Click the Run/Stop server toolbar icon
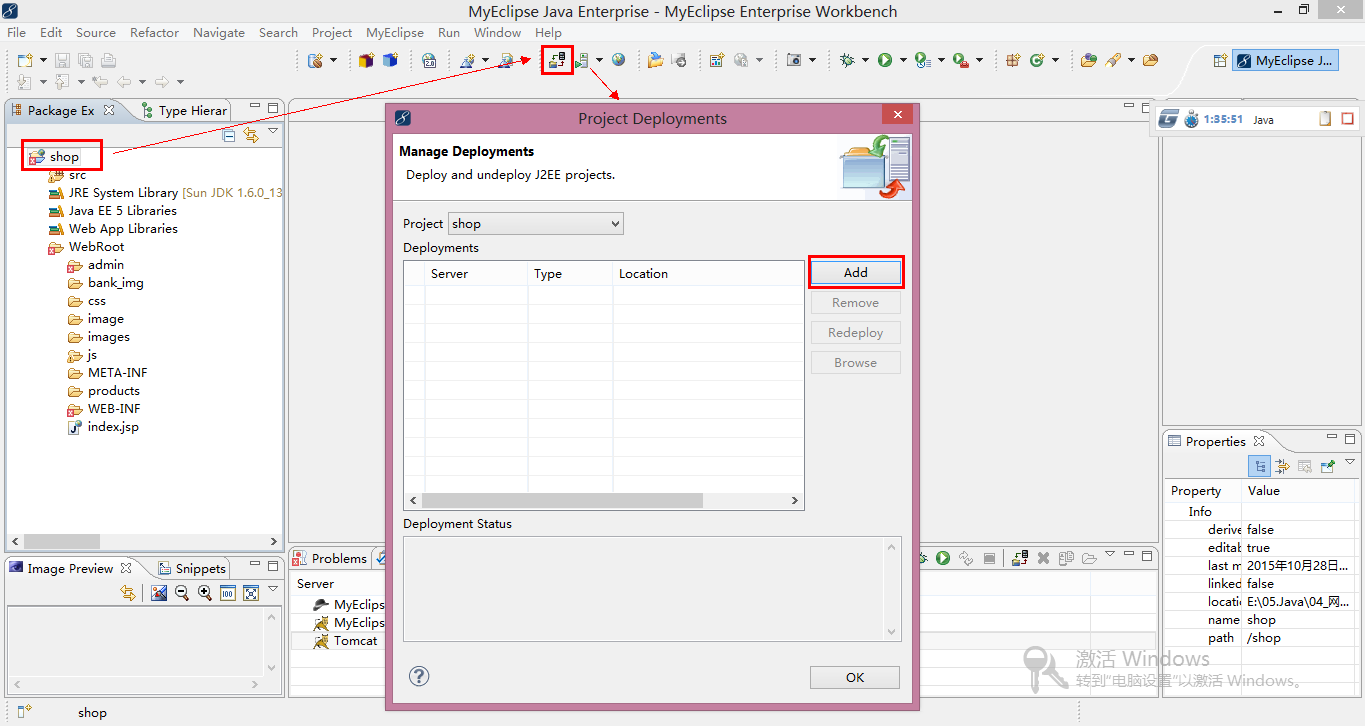 coord(582,60)
